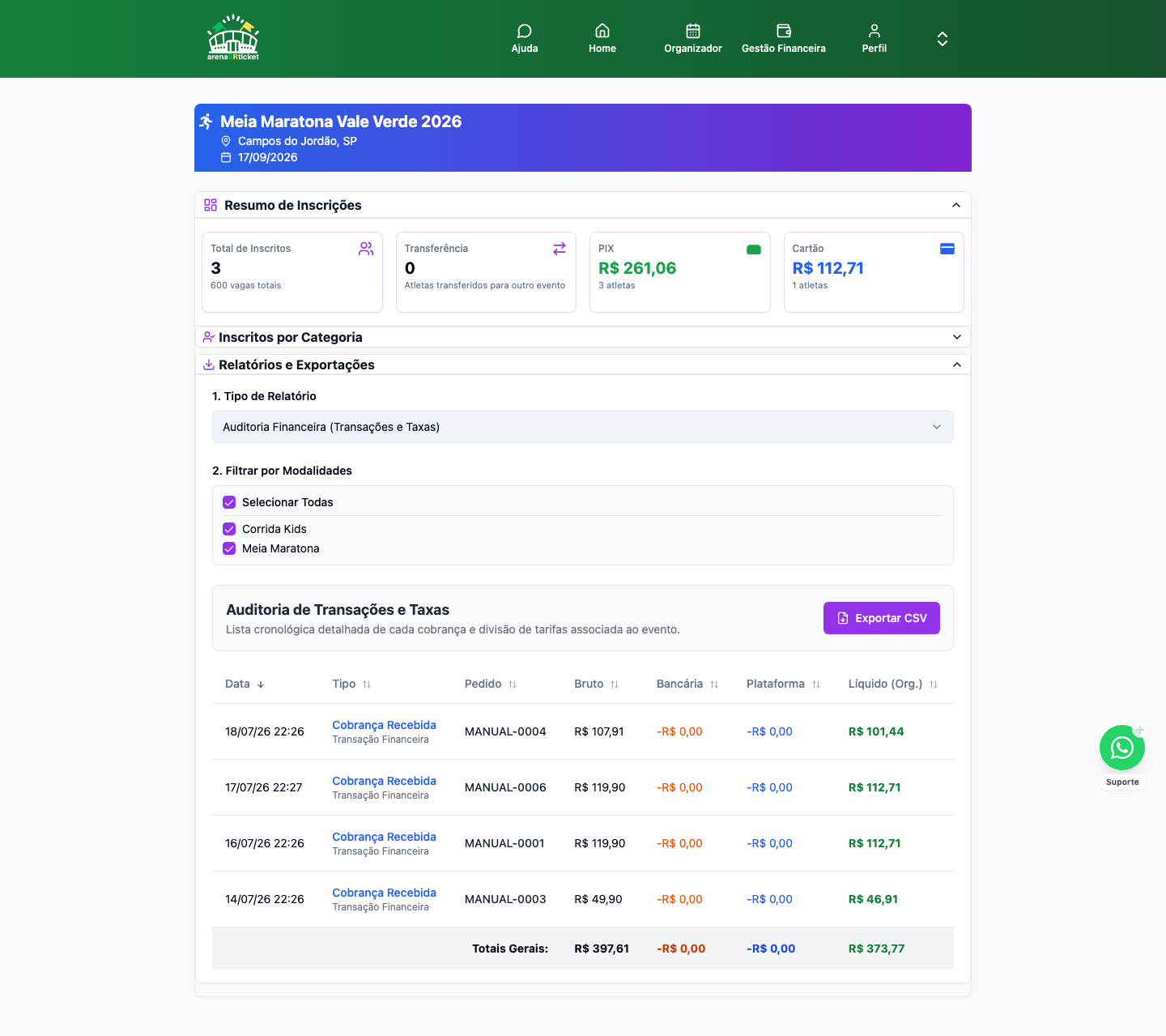This screenshot has width=1166, height=1036.
Task: Go to Home via house icon
Action: (602, 31)
